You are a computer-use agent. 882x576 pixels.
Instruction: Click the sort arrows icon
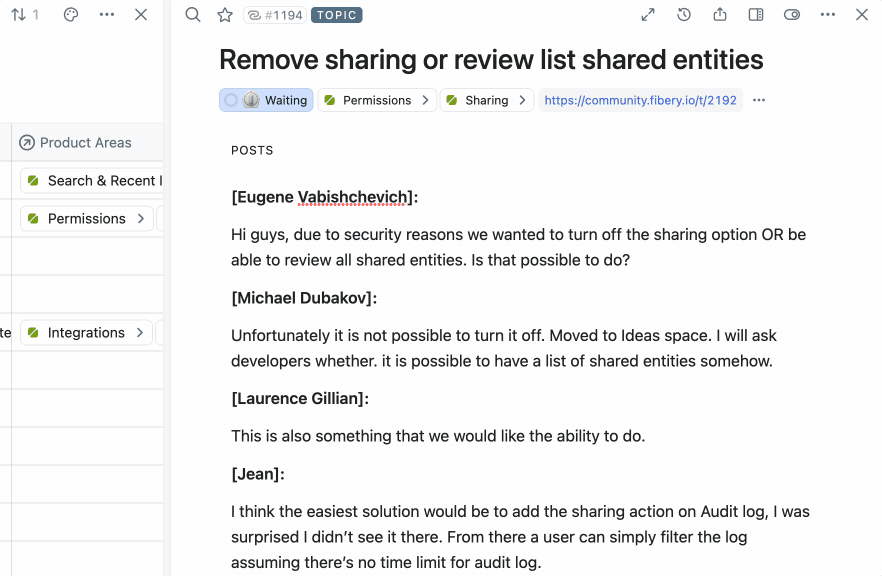18,15
